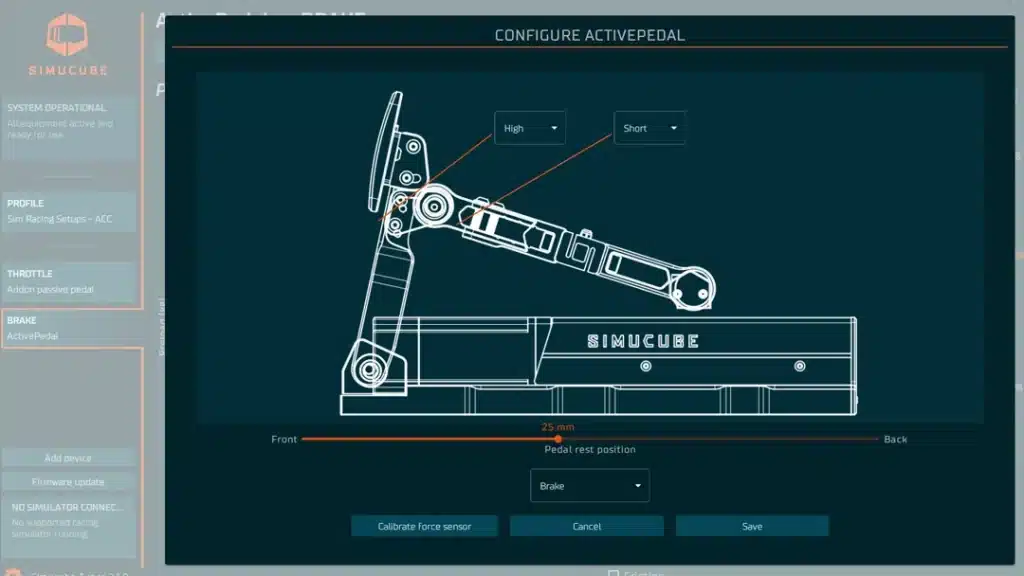Click the Front end of the rest slider
Viewport: 1024px width, 576px height.
point(285,439)
